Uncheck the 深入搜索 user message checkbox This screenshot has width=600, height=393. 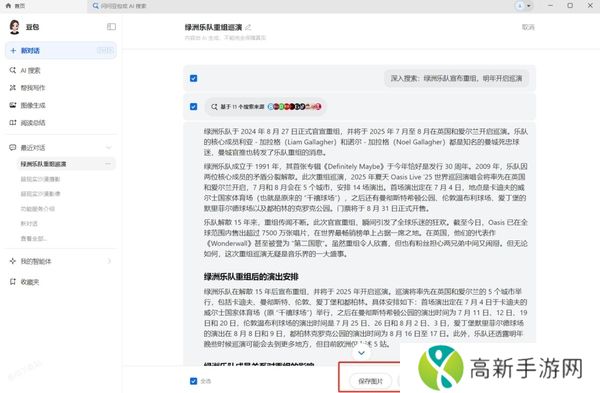[x=194, y=78]
